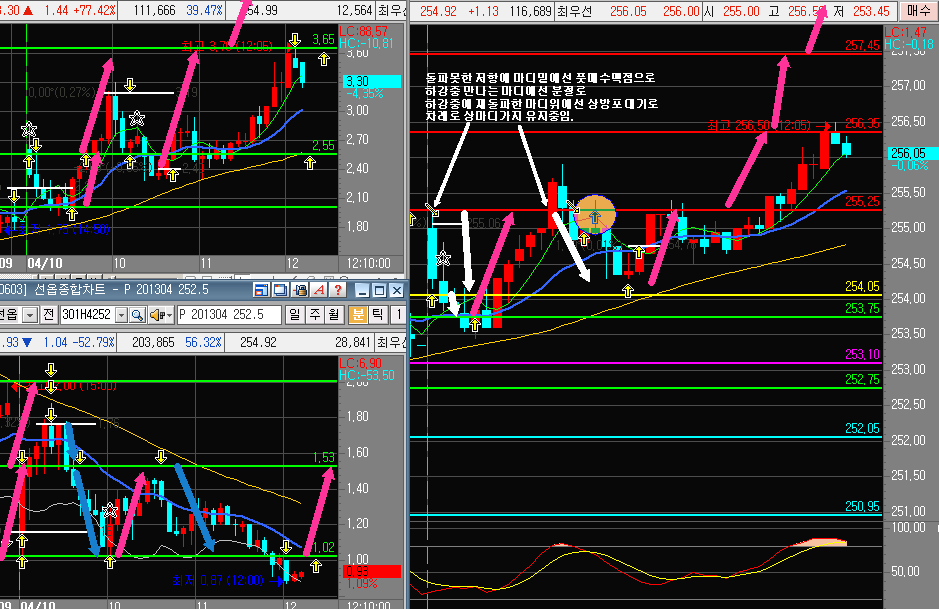Click the 12:10:00 time in top-left chart
The width and height of the screenshot is (939, 609).
pos(368,263)
